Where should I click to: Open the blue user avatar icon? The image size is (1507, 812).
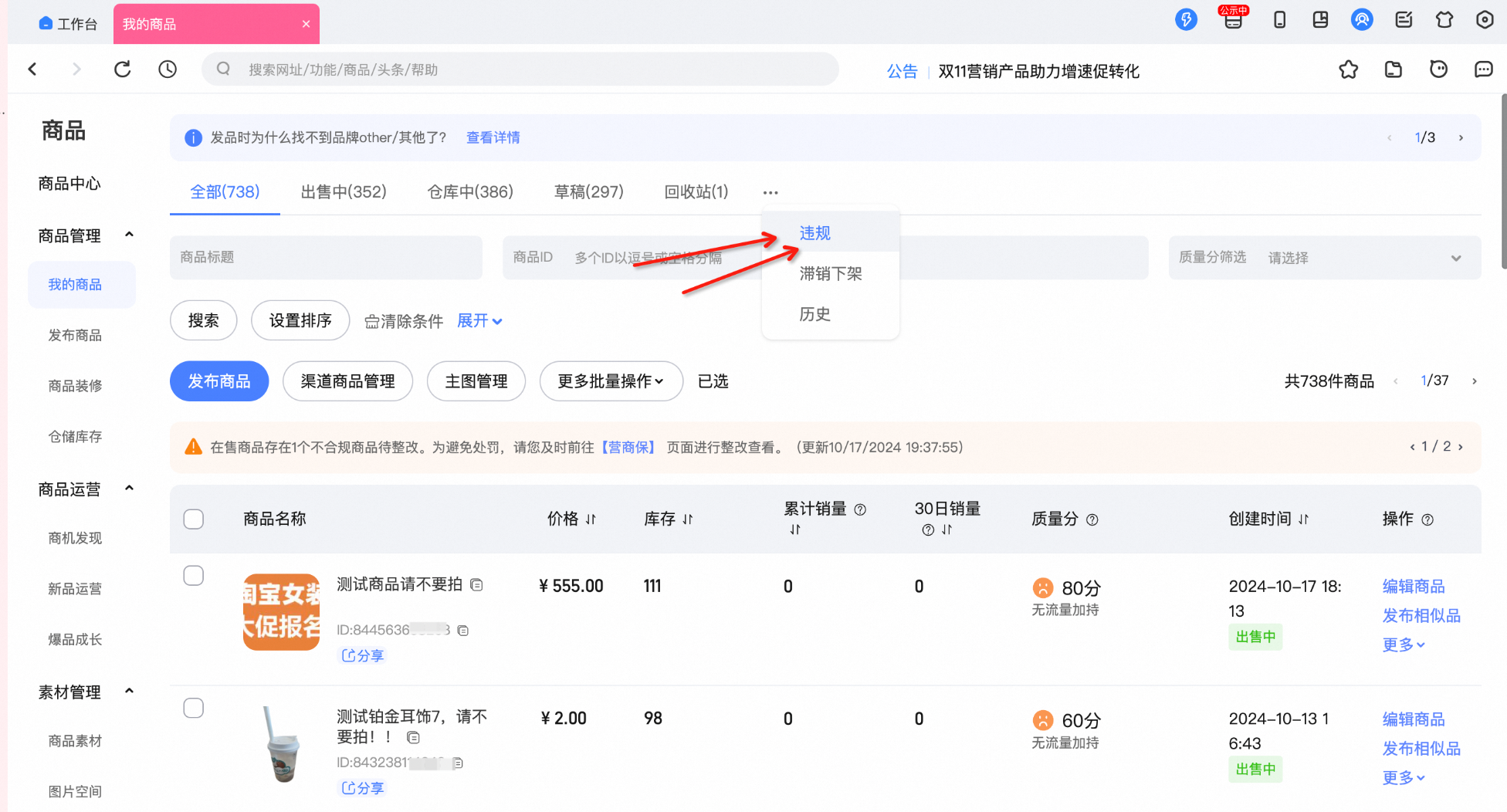click(1362, 20)
